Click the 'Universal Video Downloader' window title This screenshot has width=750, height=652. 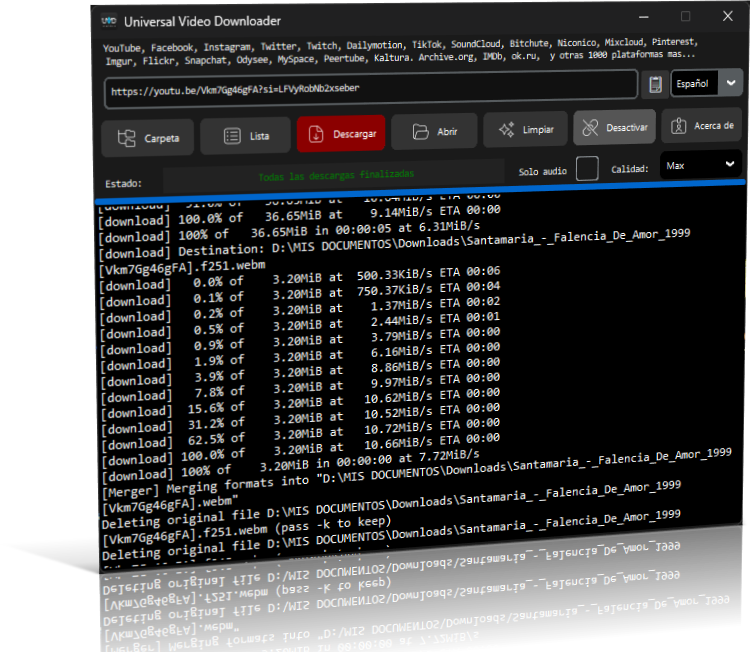pos(202,22)
